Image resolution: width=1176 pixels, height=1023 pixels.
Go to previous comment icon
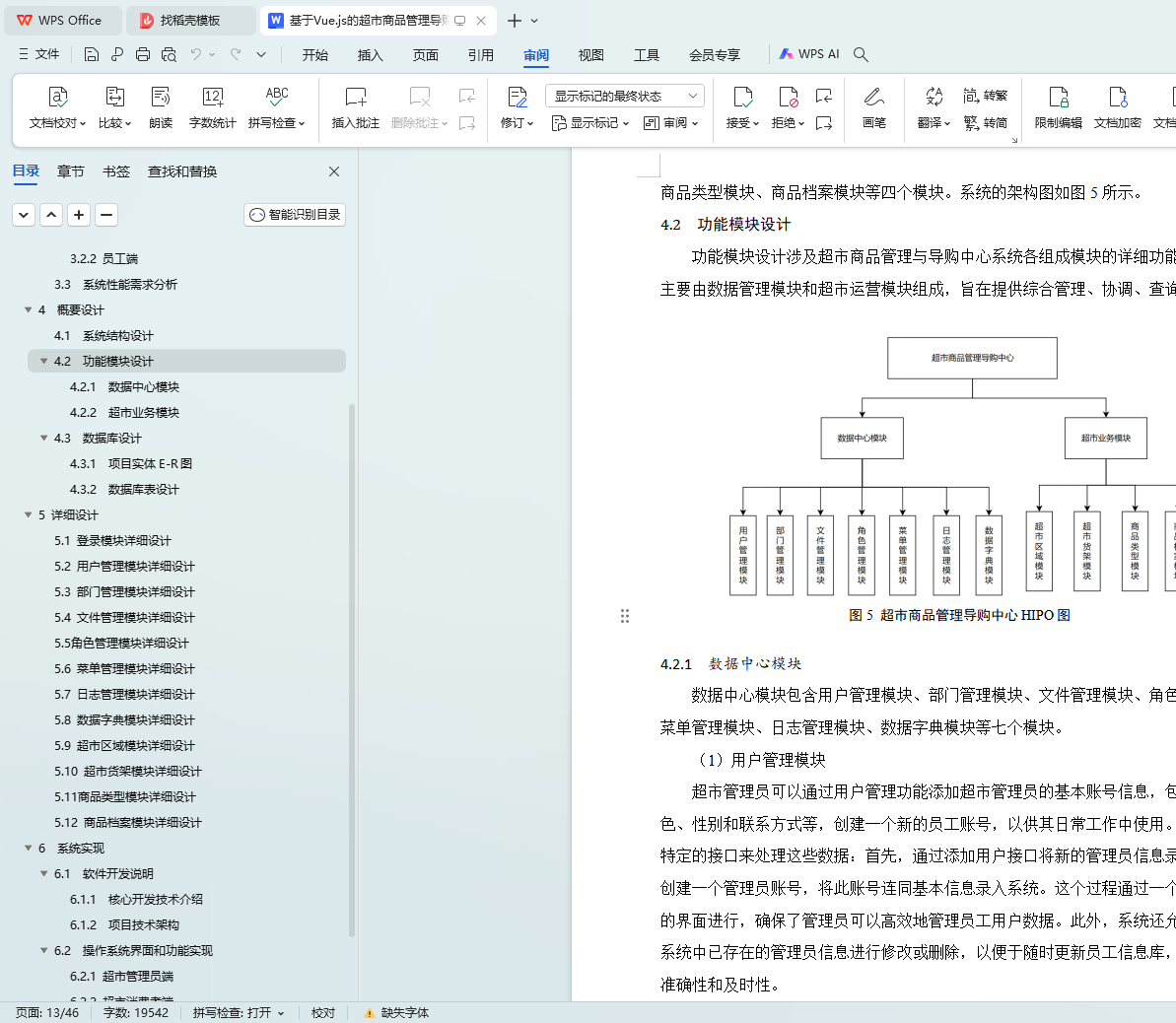coord(466,96)
